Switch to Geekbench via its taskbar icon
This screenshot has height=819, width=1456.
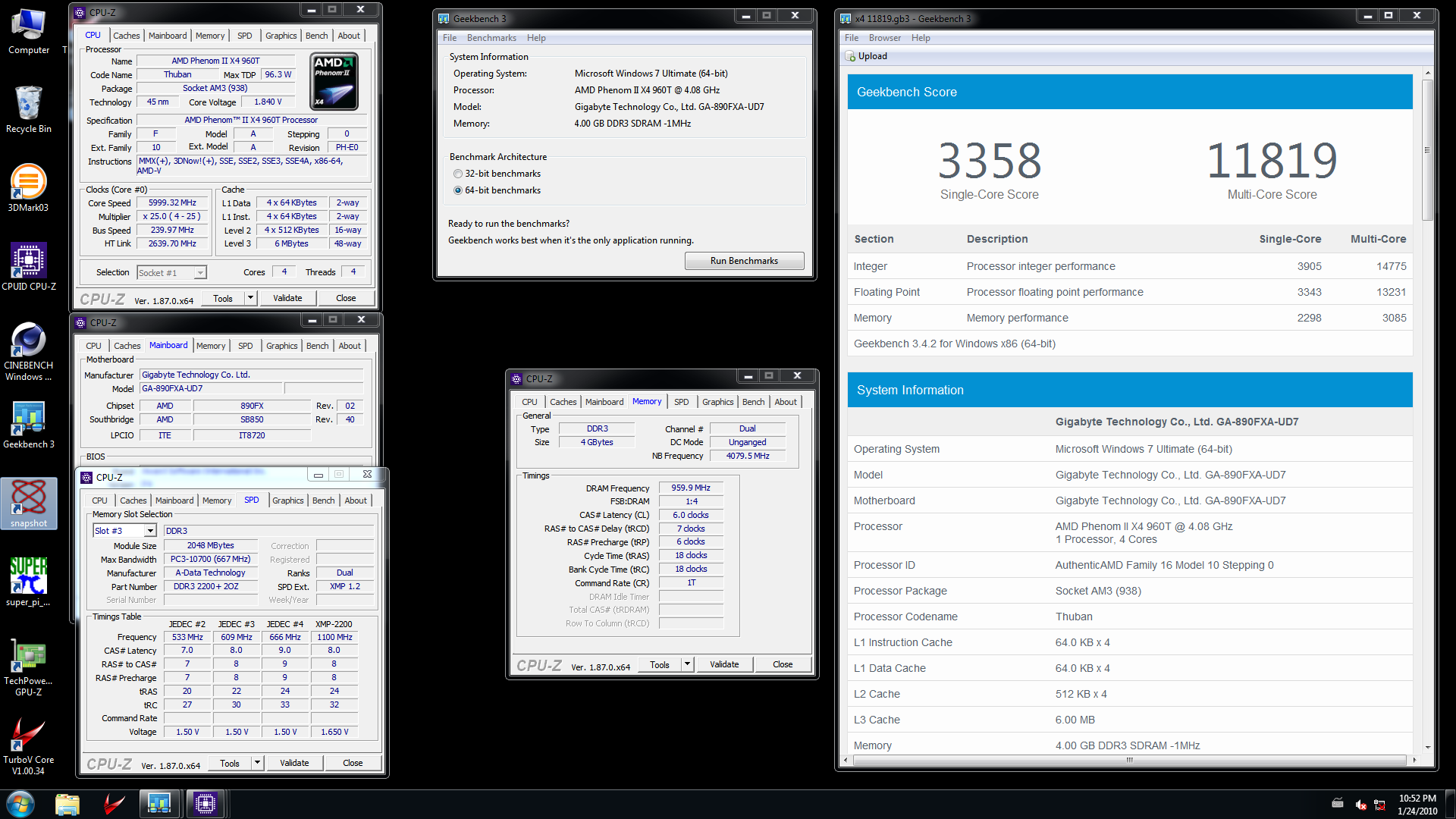pyautogui.click(x=159, y=804)
